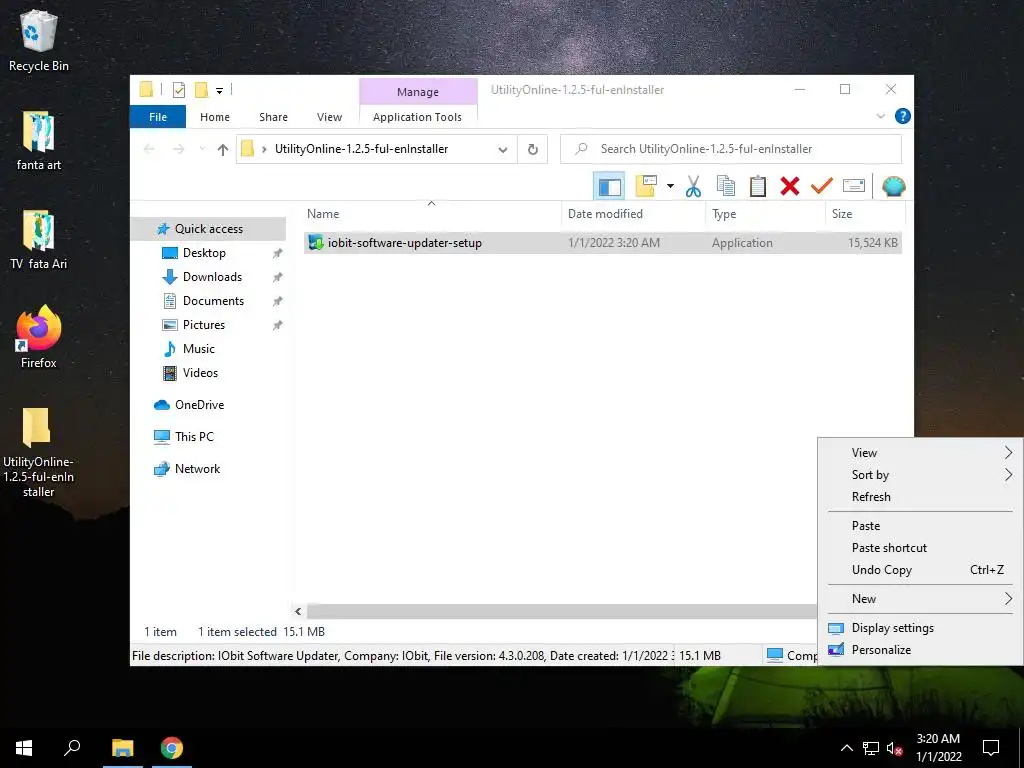Choose Undo Copy from the context menu
Screen dimensions: 1024x768
(920, 570)
